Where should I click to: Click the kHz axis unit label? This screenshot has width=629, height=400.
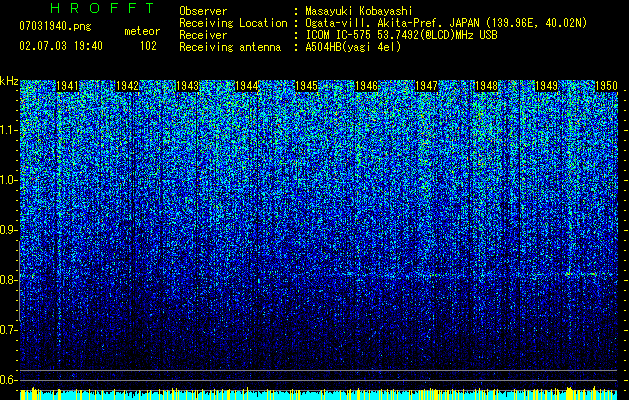(9, 81)
